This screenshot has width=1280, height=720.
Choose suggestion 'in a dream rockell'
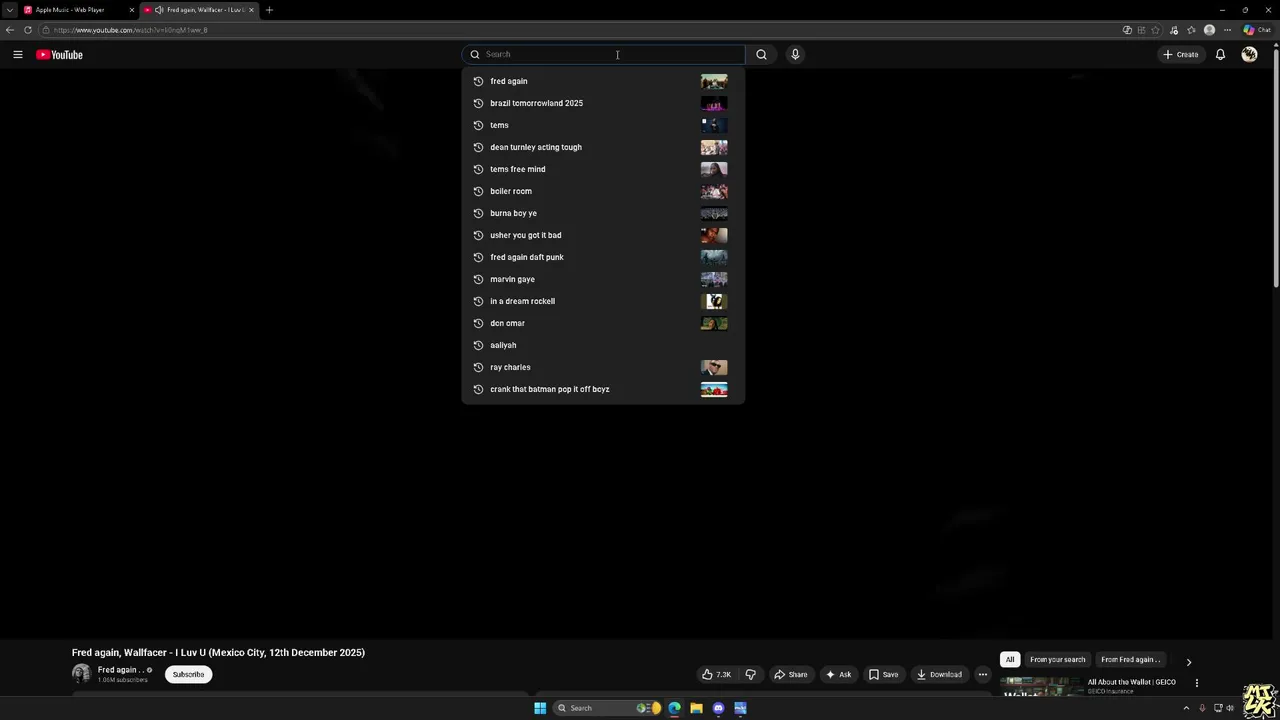[603, 301]
